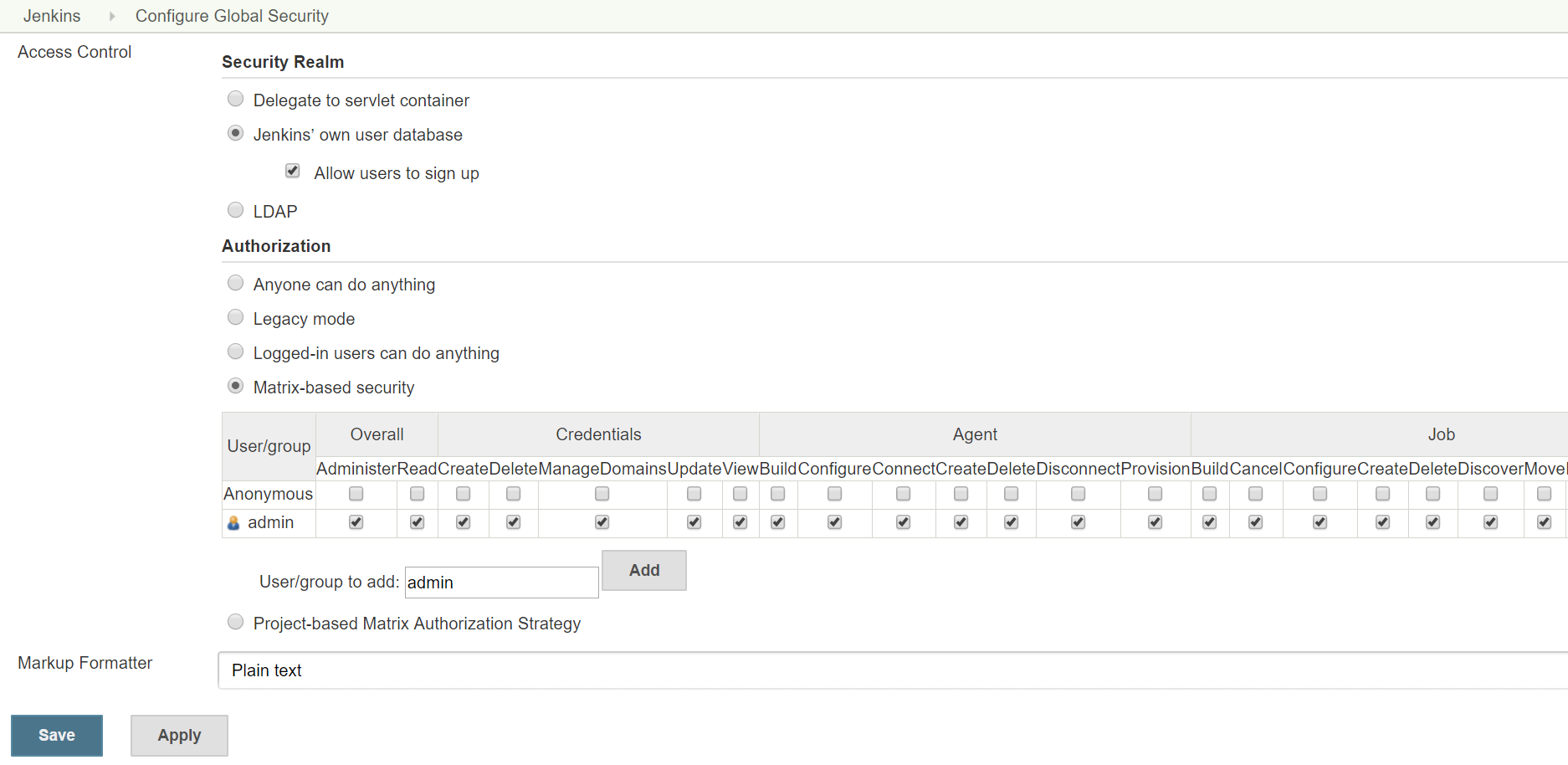The height and width of the screenshot is (765, 1568).
Task: Enable Anonymous Agent Connect checkbox
Action: (904, 494)
